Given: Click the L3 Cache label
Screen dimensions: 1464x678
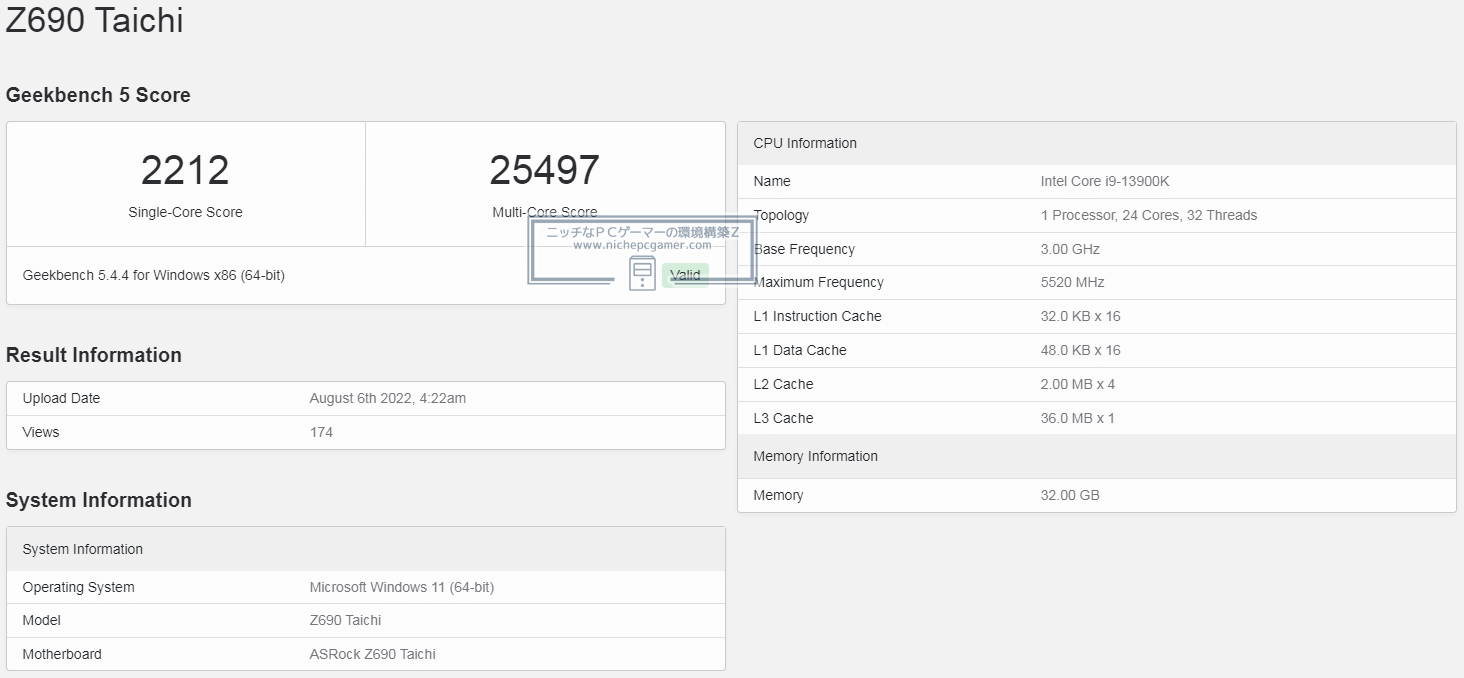Looking at the screenshot, I should [x=783, y=418].
